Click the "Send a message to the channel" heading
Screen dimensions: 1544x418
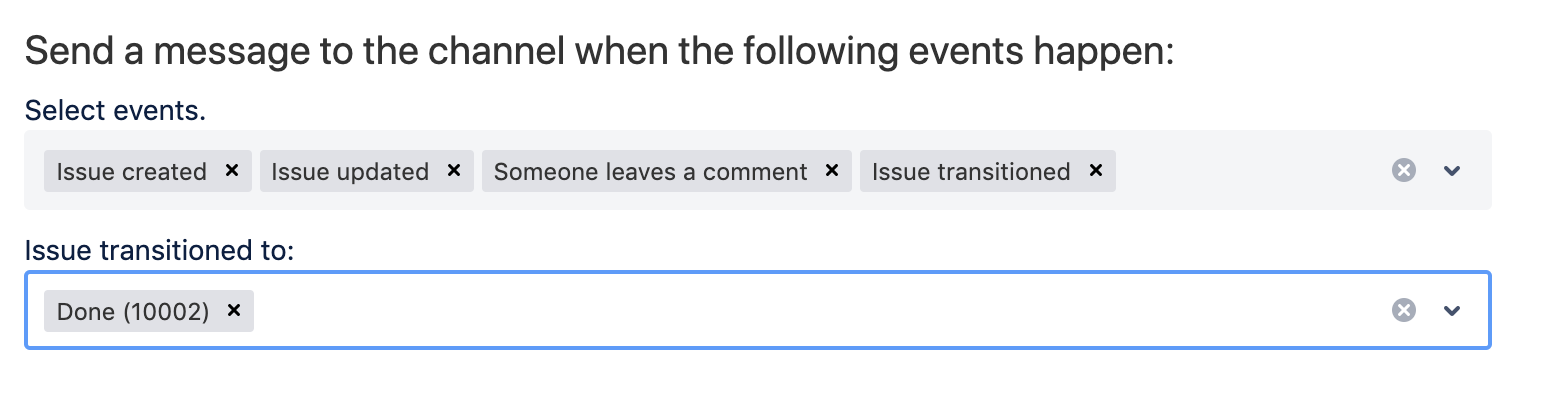point(598,50)
